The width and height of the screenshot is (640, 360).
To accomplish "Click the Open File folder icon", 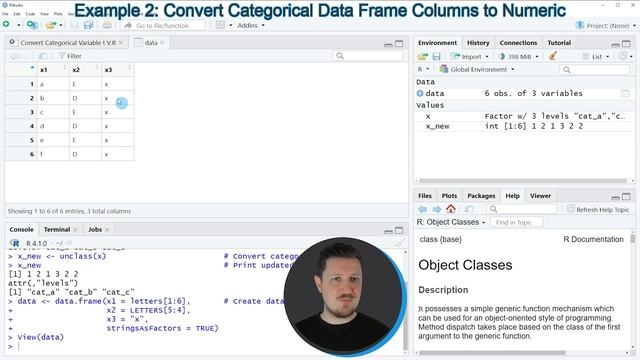I will point(51,25).
